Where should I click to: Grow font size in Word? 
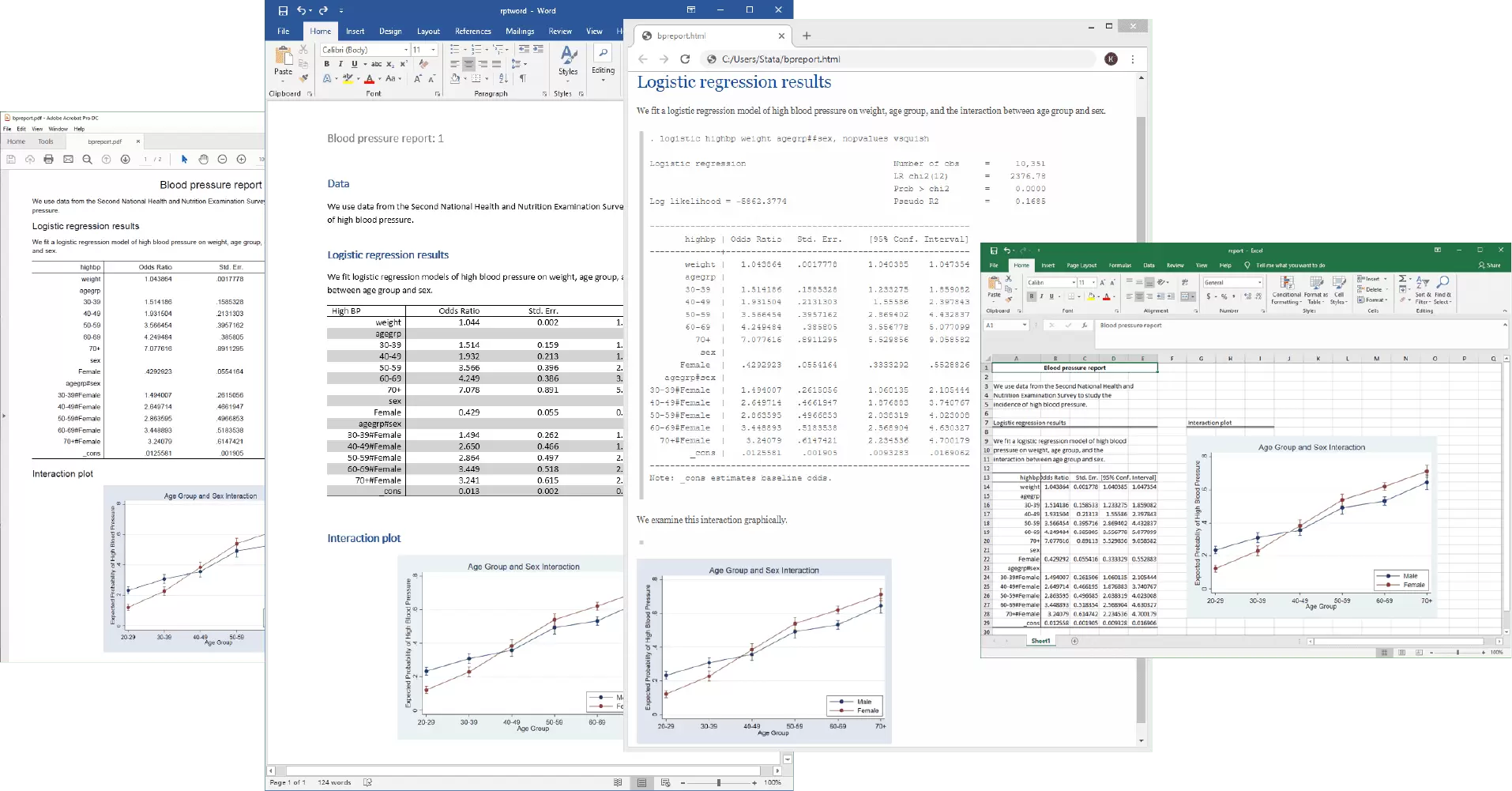(417, 78)
